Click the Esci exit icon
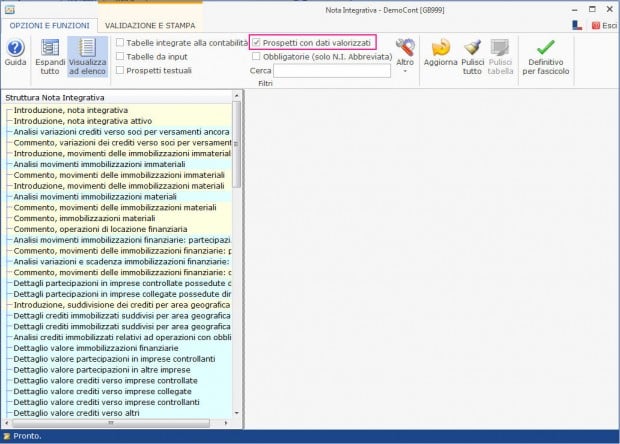Screen dimensions: 620x444 [596, 26]
